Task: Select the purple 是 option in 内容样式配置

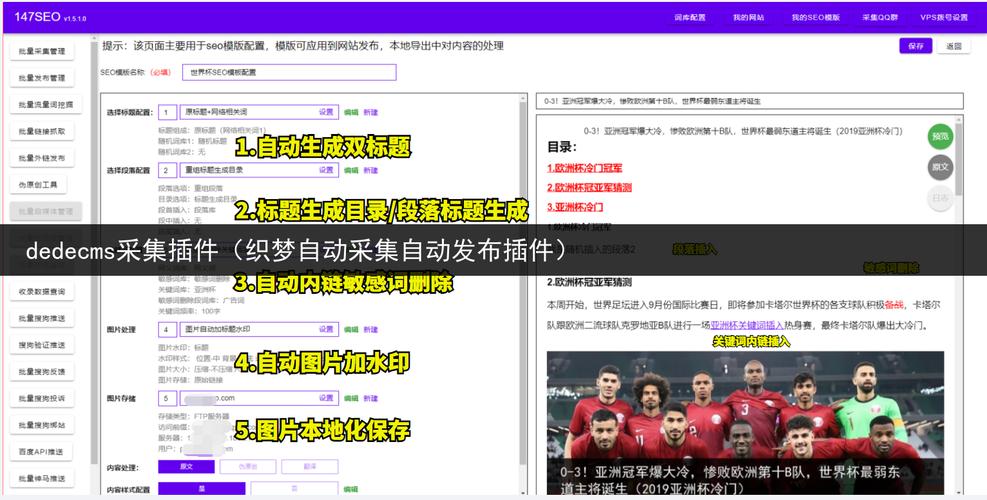Action: pyautogui.click(x=201, y=489)
